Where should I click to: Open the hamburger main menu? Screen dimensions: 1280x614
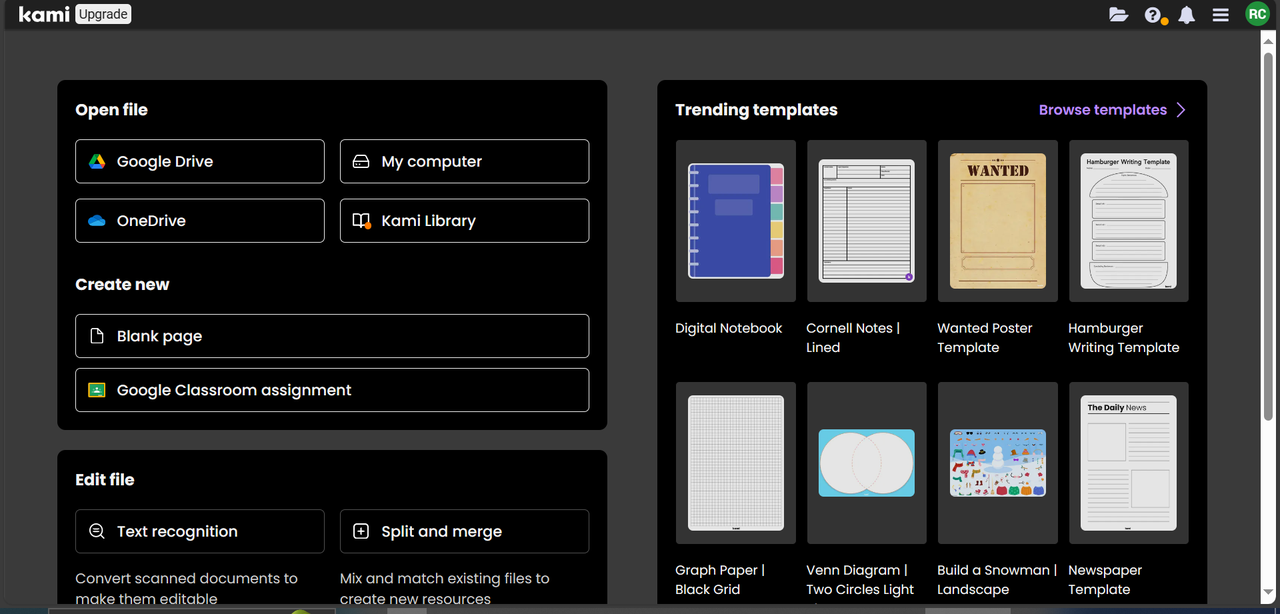pos(1220,15)
